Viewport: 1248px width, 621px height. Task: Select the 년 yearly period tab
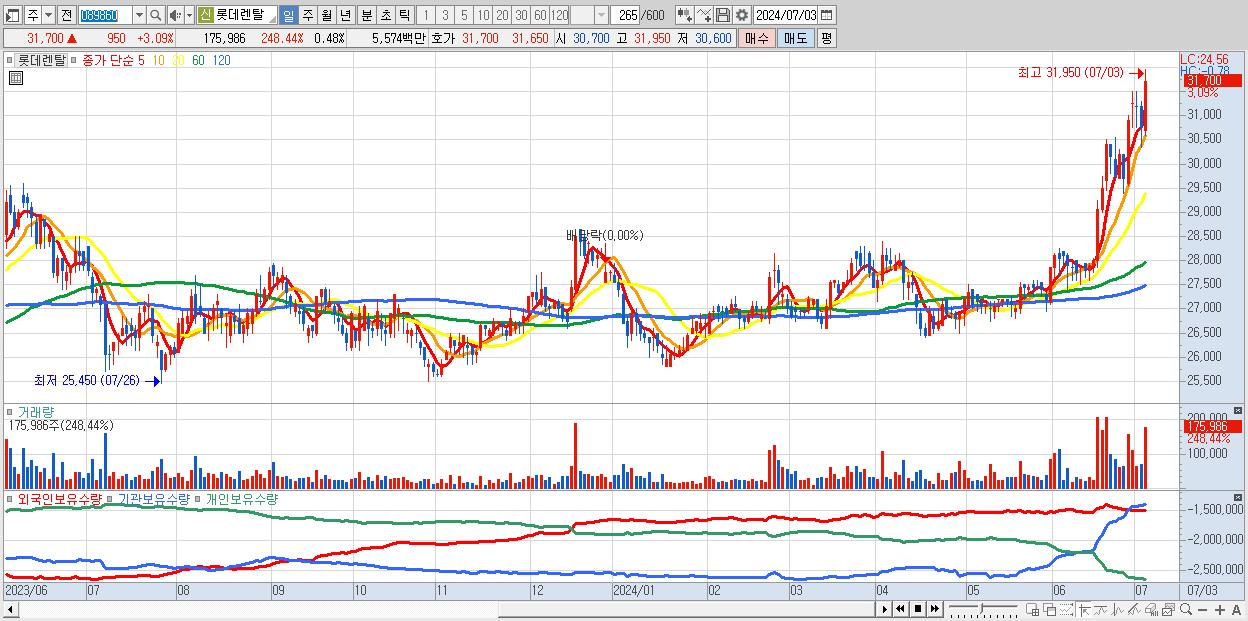tap(346, 15)
